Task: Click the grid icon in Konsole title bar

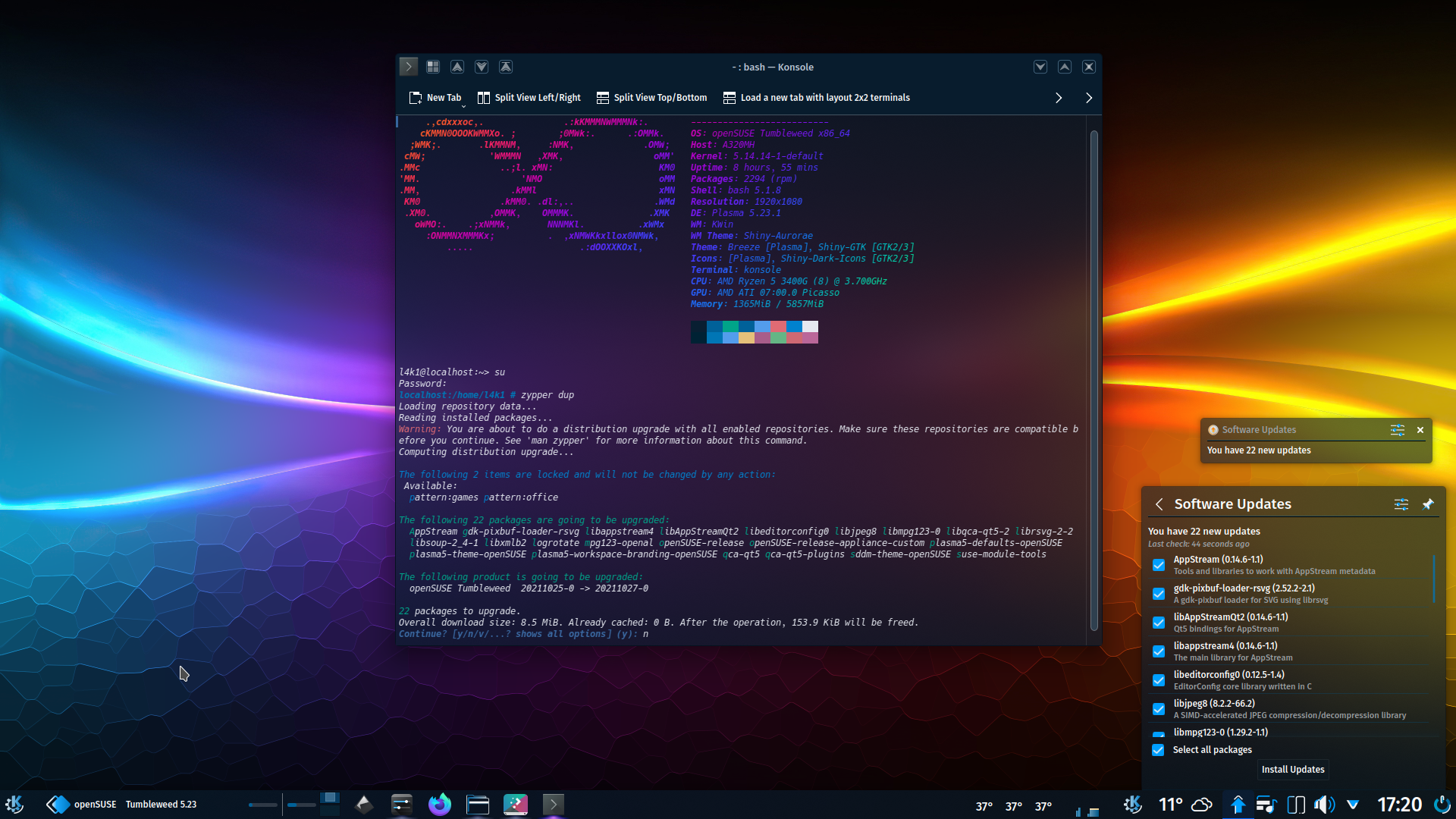Action: 433,67
